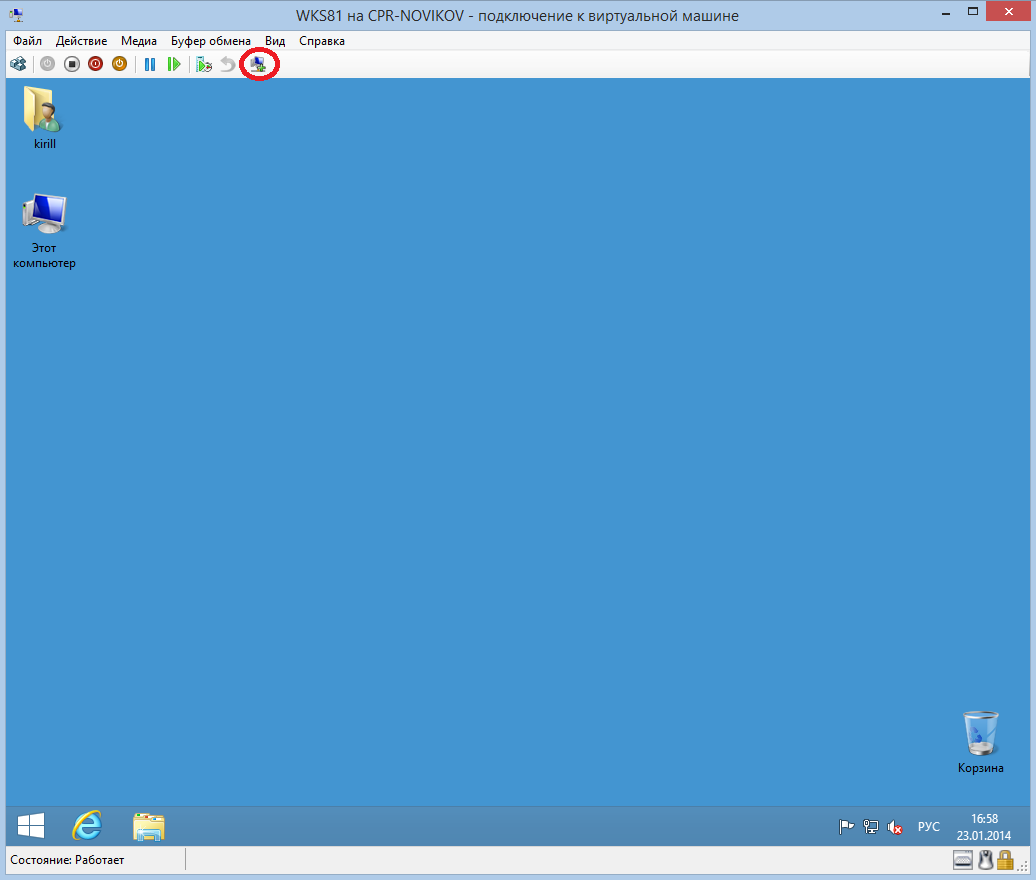The height and width of the screenshot is (880, 1036).
Task: Click the orange Save state toolbar icon
Action: click(x=120, y=64)
